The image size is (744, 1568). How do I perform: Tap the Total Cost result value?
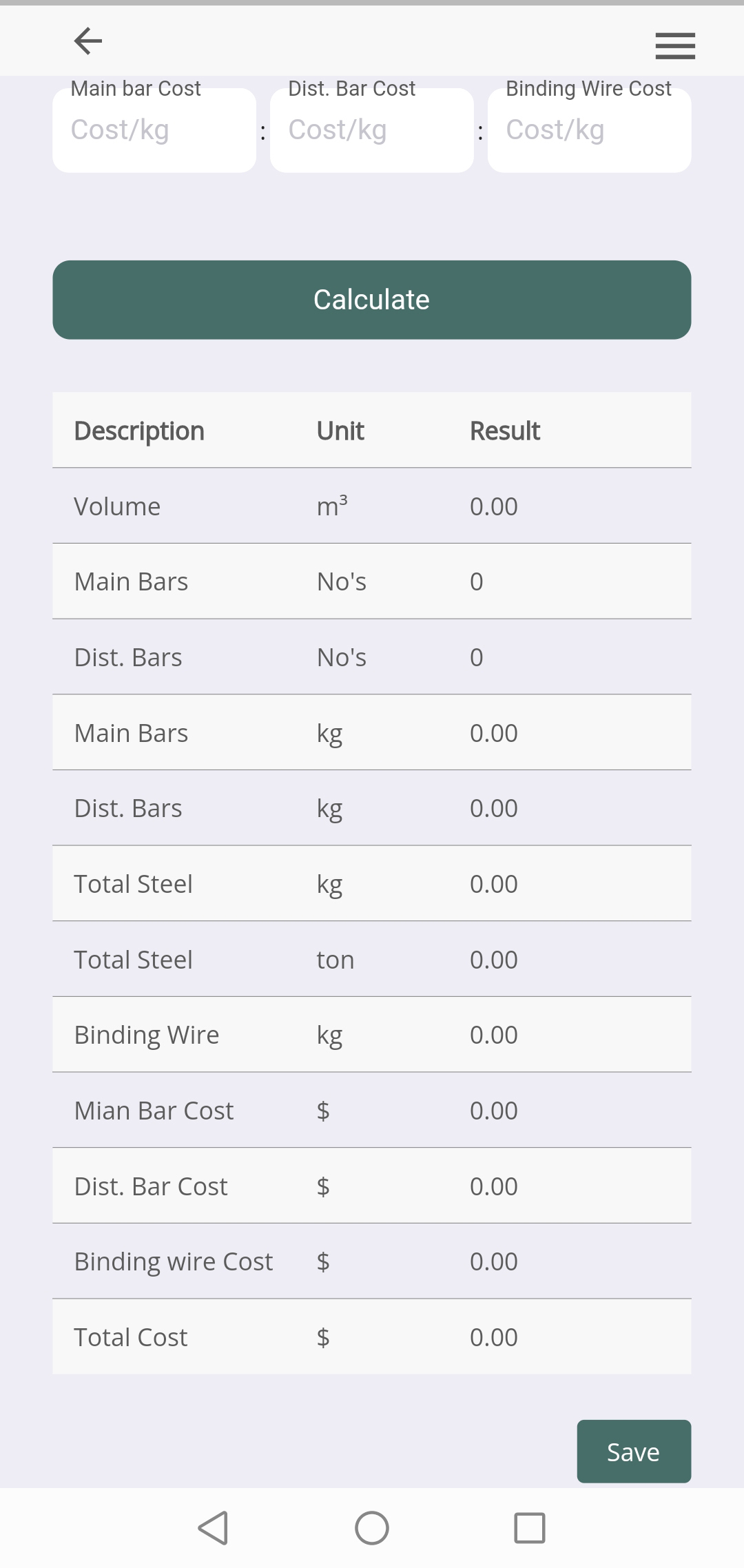[x=493, y=1337]
